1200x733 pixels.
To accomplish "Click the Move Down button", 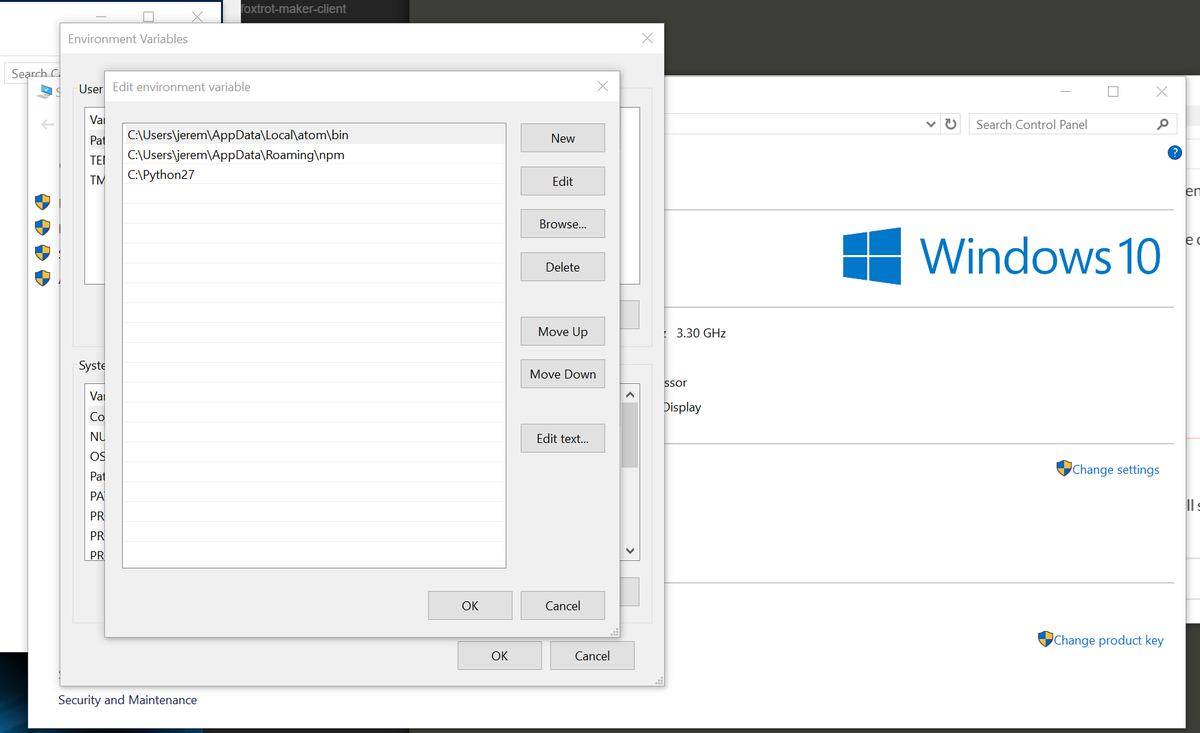I will 562,374.
